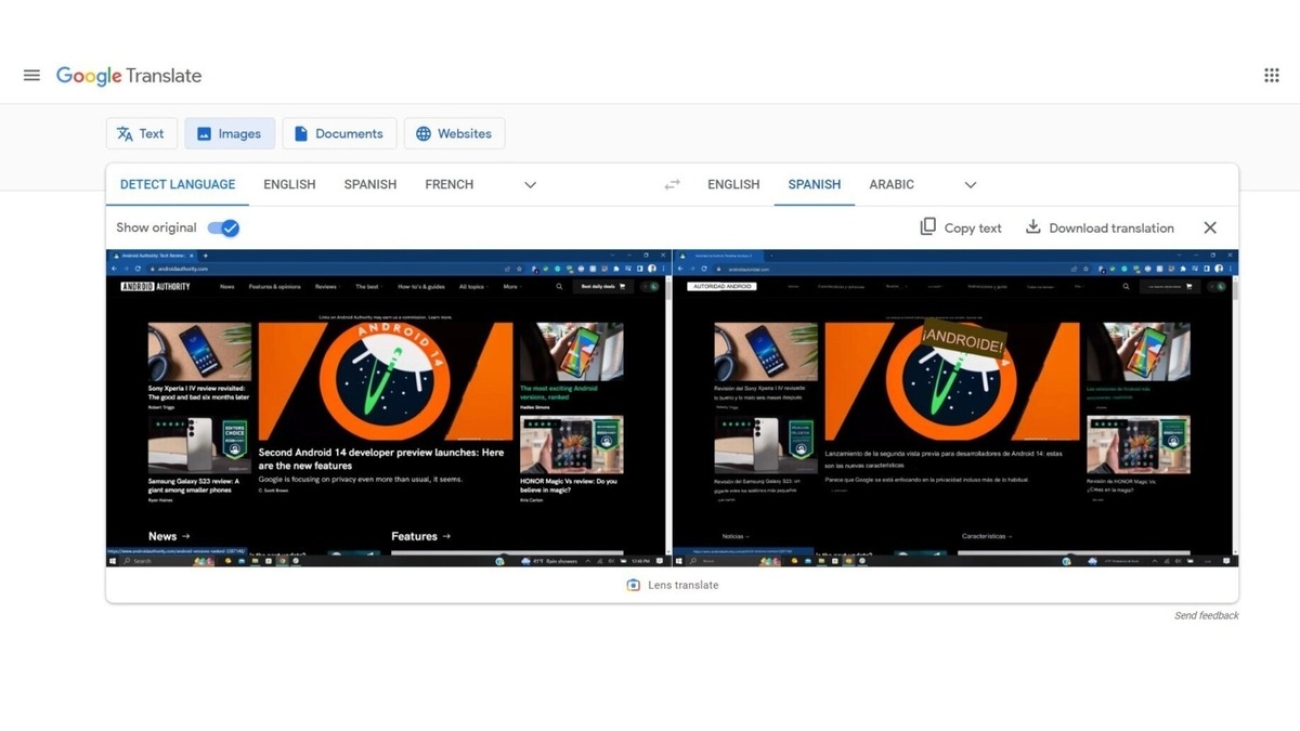Open the Send feedback link
The image size is (1300, 731).
pyautogui.click(x=1206, y=616)
